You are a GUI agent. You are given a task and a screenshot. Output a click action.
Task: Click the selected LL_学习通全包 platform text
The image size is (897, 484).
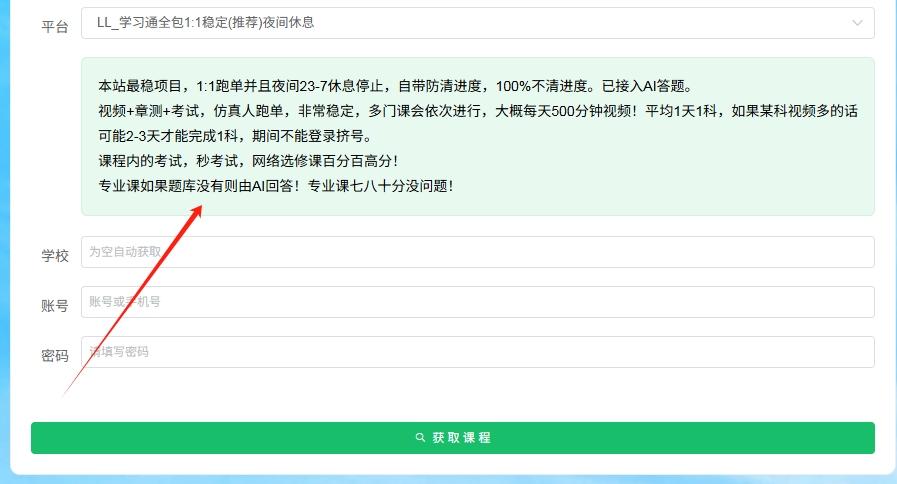click(205, 22)
